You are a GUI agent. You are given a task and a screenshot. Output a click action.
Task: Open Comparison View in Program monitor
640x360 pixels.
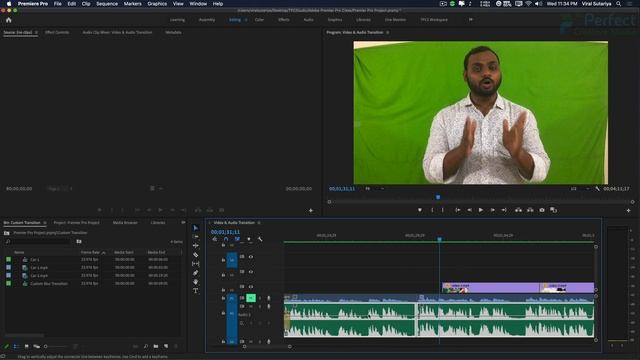pyautogui.click(x=553, y=210)
